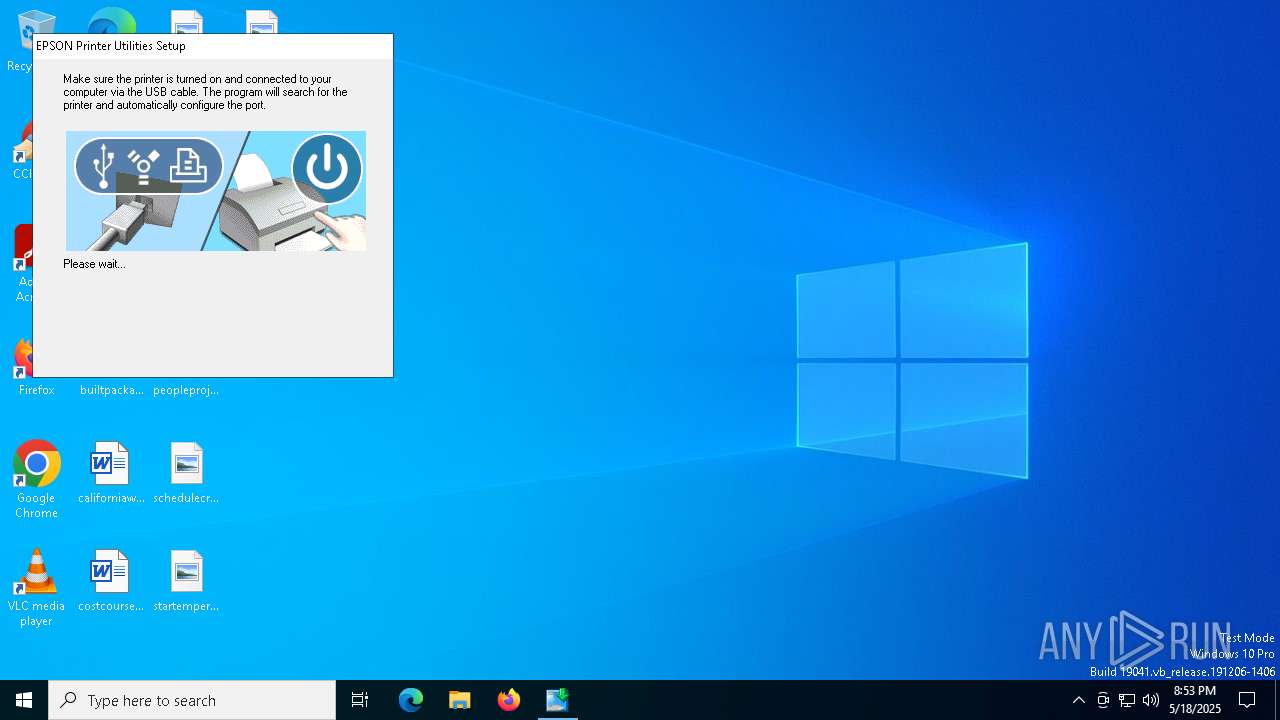This screenshot has width=1280, height=720.
Task: Click the taskbar search box
Action: pos(192,700)
